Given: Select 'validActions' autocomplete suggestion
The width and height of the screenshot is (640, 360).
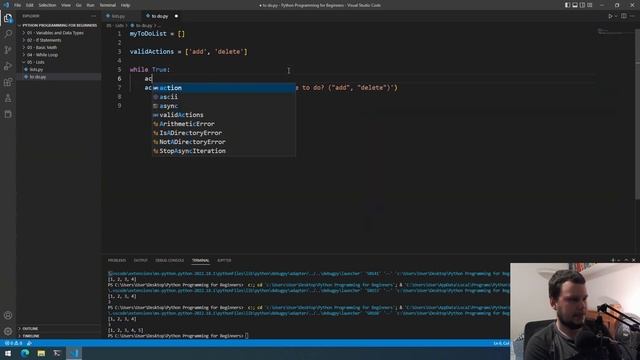Looking at the screenshot, I should pyautogui.click(x=224, y=115).
